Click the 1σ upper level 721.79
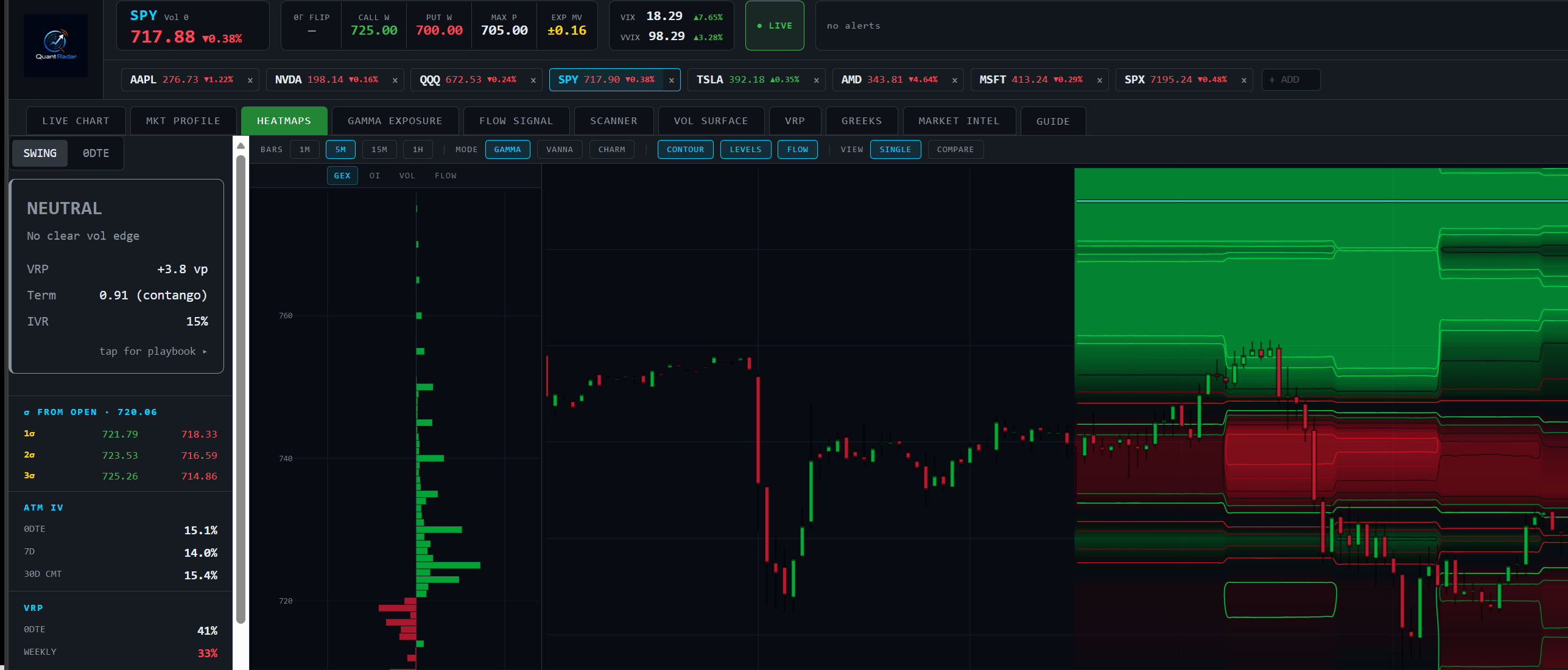 coord(120,434)
